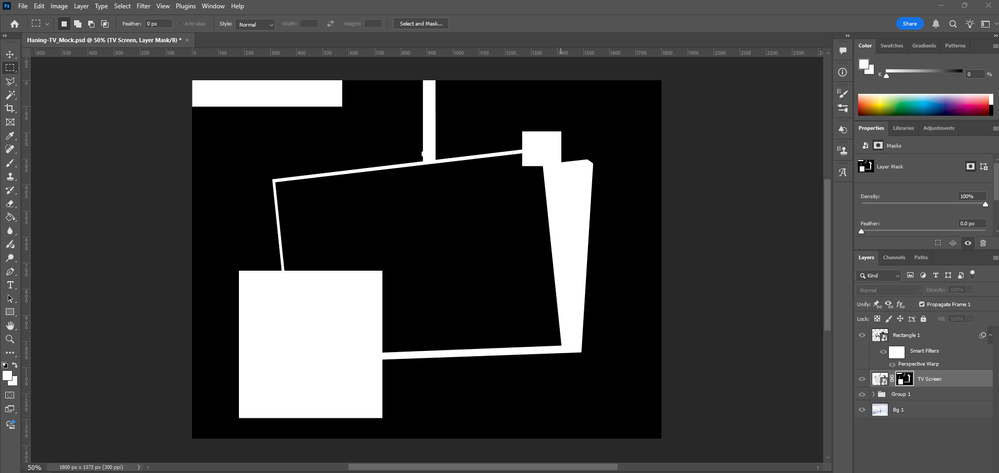Viewport: 999px width, 473px height.
Task: Hide the Rectangle 1 layer
Action: tap(862, 335)
